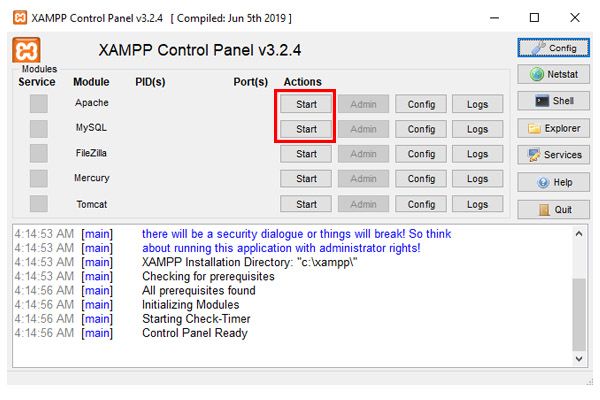
Task: Click the log scrollbar up arrow
Action: click(x=579, y=233)
